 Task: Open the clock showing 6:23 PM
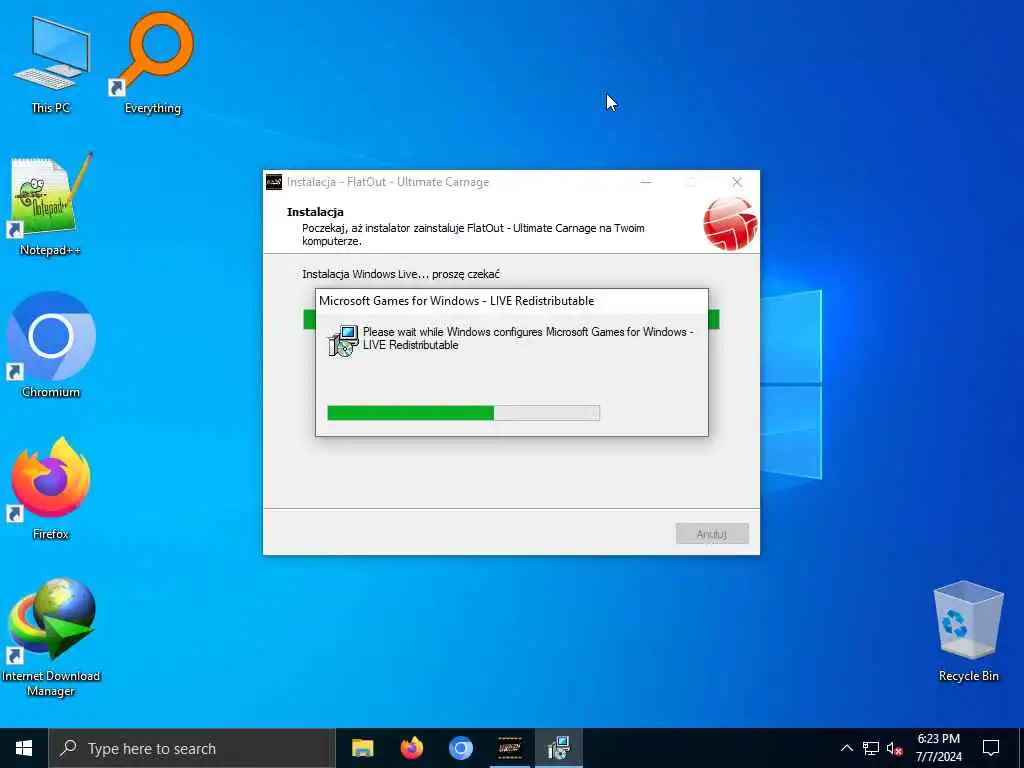[x=938, y=748]
